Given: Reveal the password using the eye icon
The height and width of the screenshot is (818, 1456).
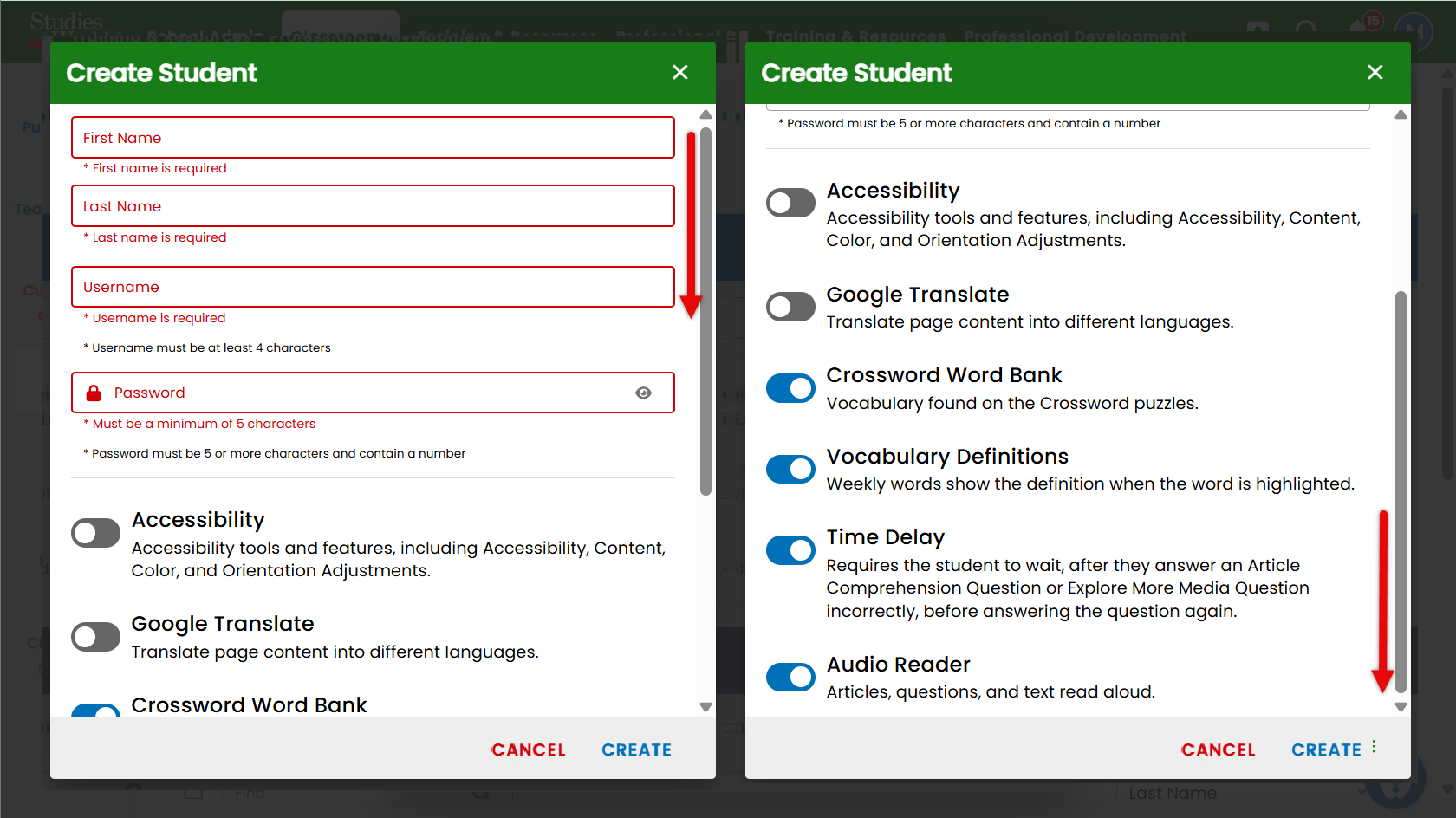Looking at the screenshot, I should point(643,393).
